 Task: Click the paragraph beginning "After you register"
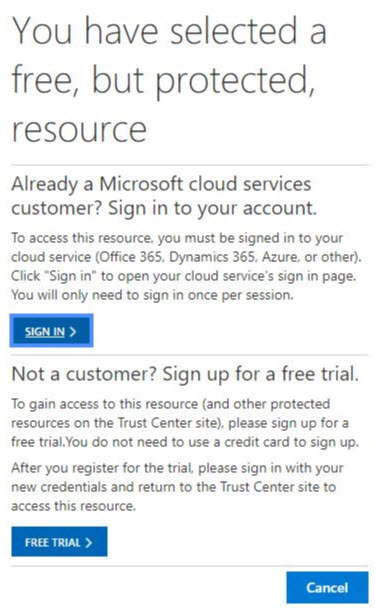click(x=177, y=487)
